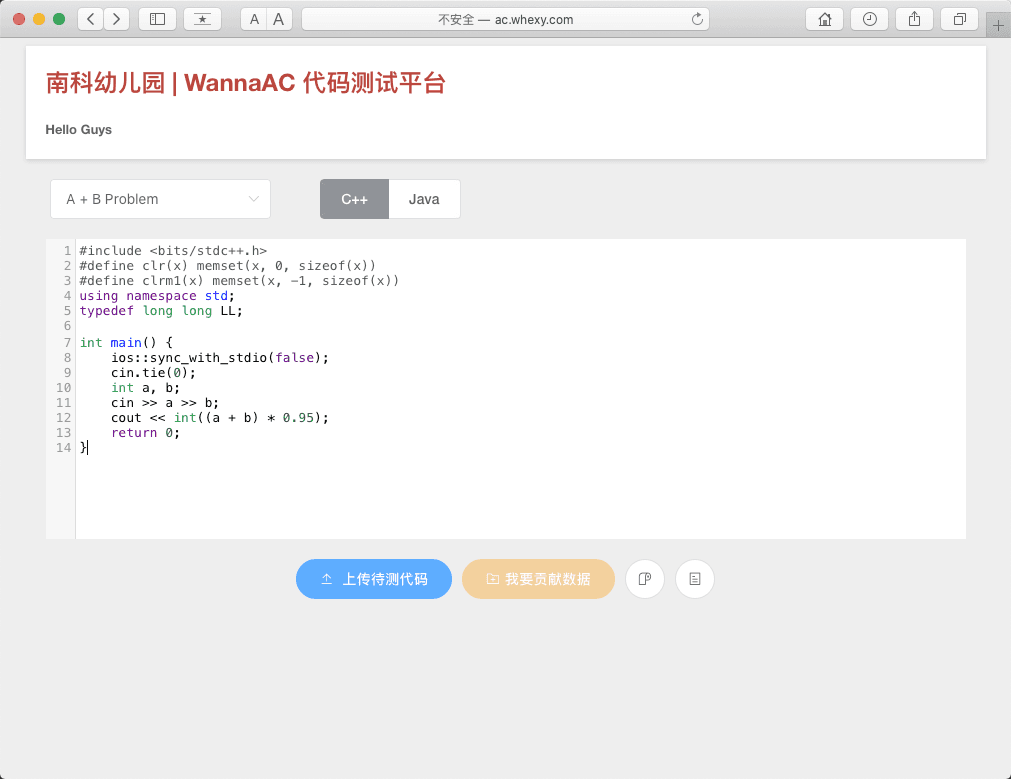Go back to the previous page

(91, 19)
